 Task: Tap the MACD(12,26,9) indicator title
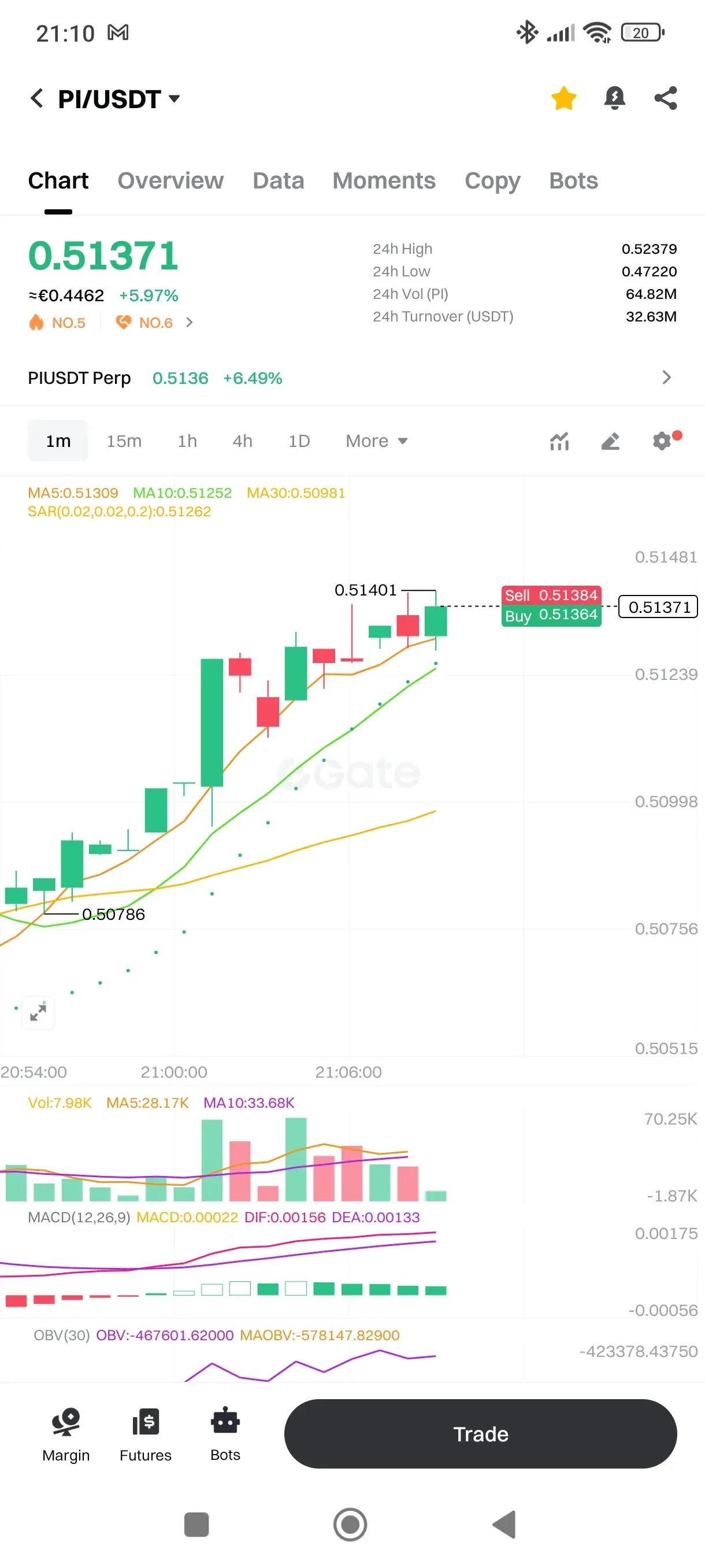coord(79,1218)
